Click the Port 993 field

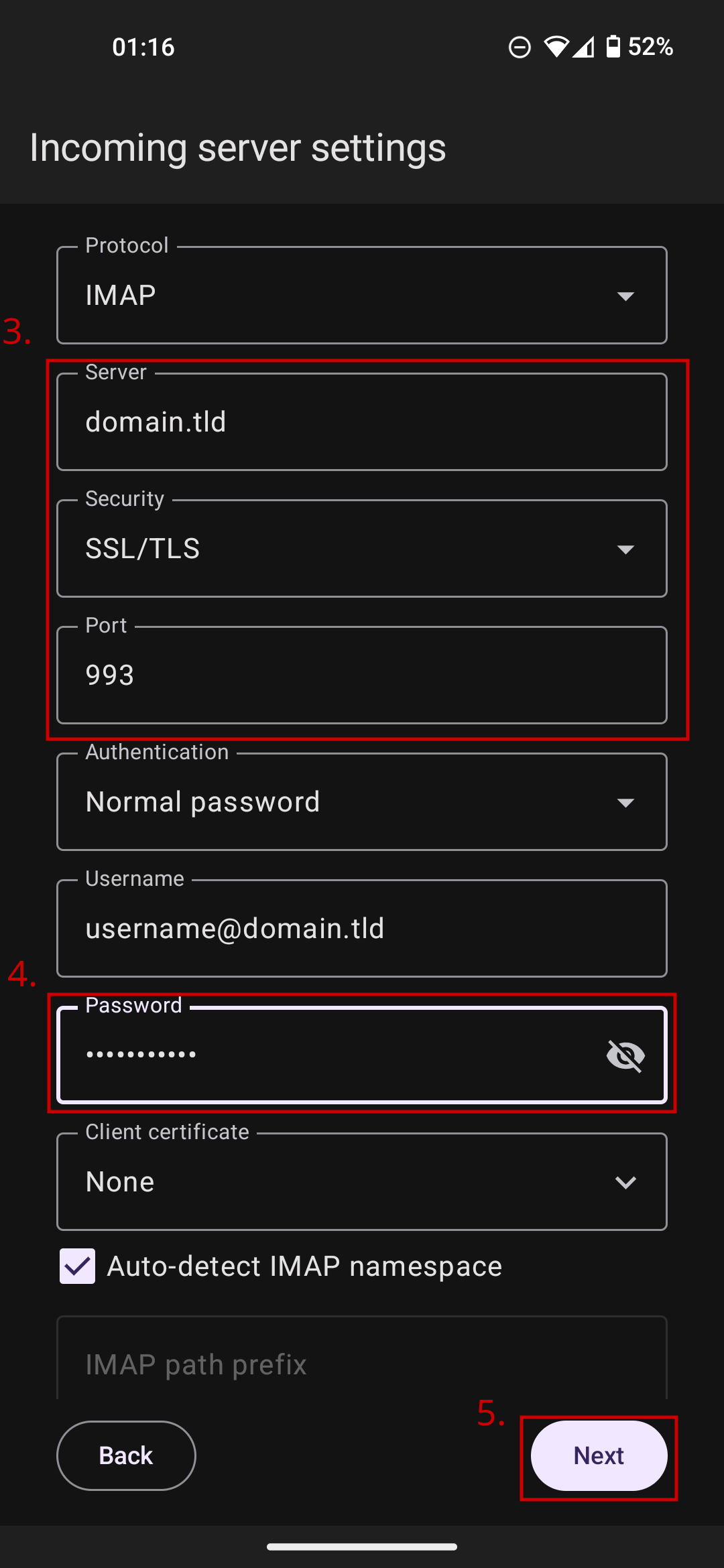click(x=362, y=675)
